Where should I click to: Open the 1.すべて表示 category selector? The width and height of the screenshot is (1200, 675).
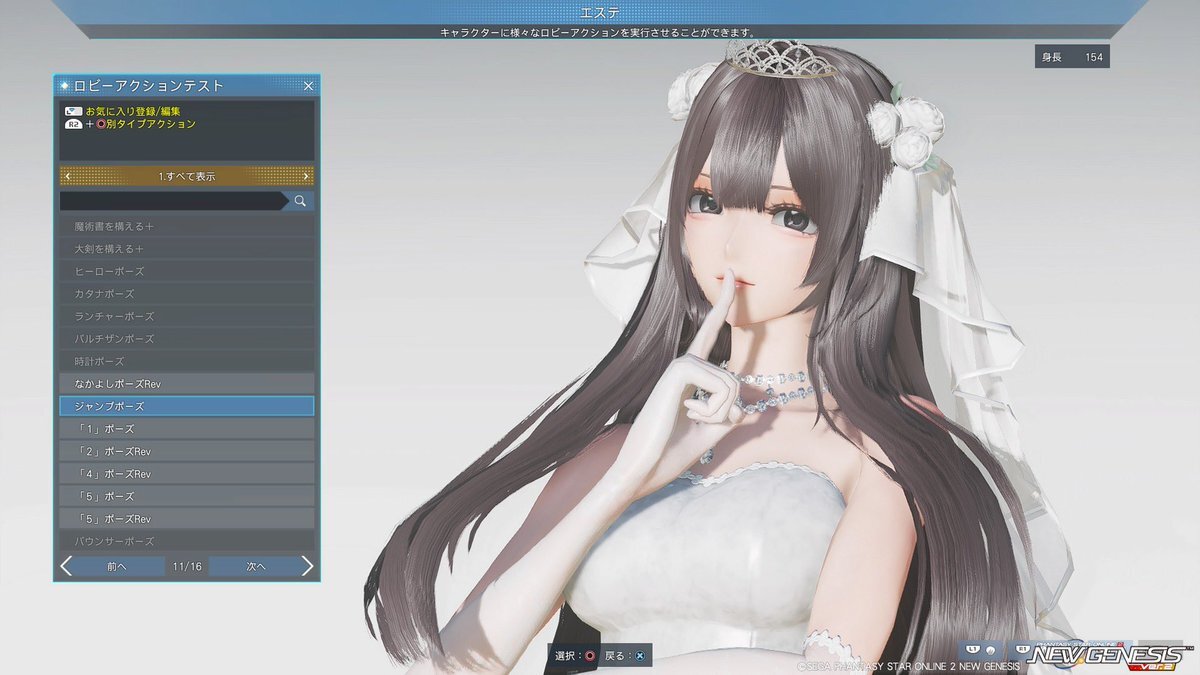(x=187, y=176)
